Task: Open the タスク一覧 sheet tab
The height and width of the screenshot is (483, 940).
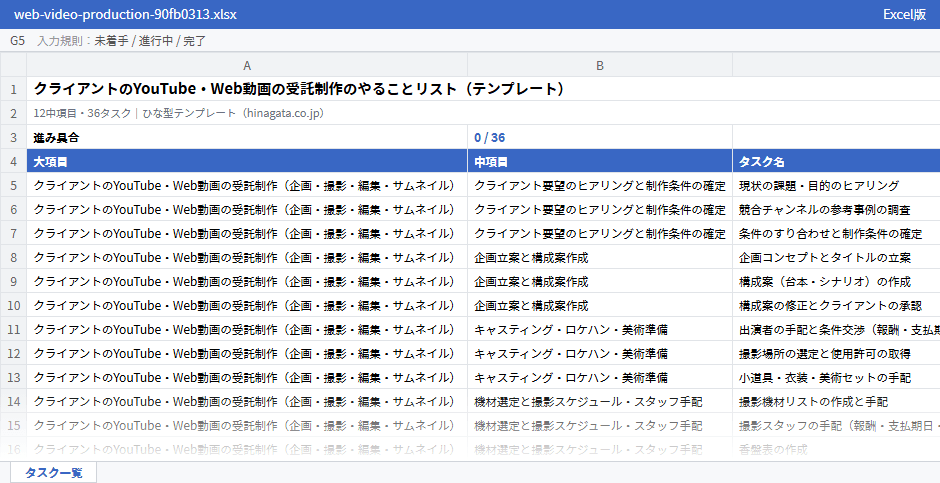Action: pyautogui.click(x=53, y=472)
